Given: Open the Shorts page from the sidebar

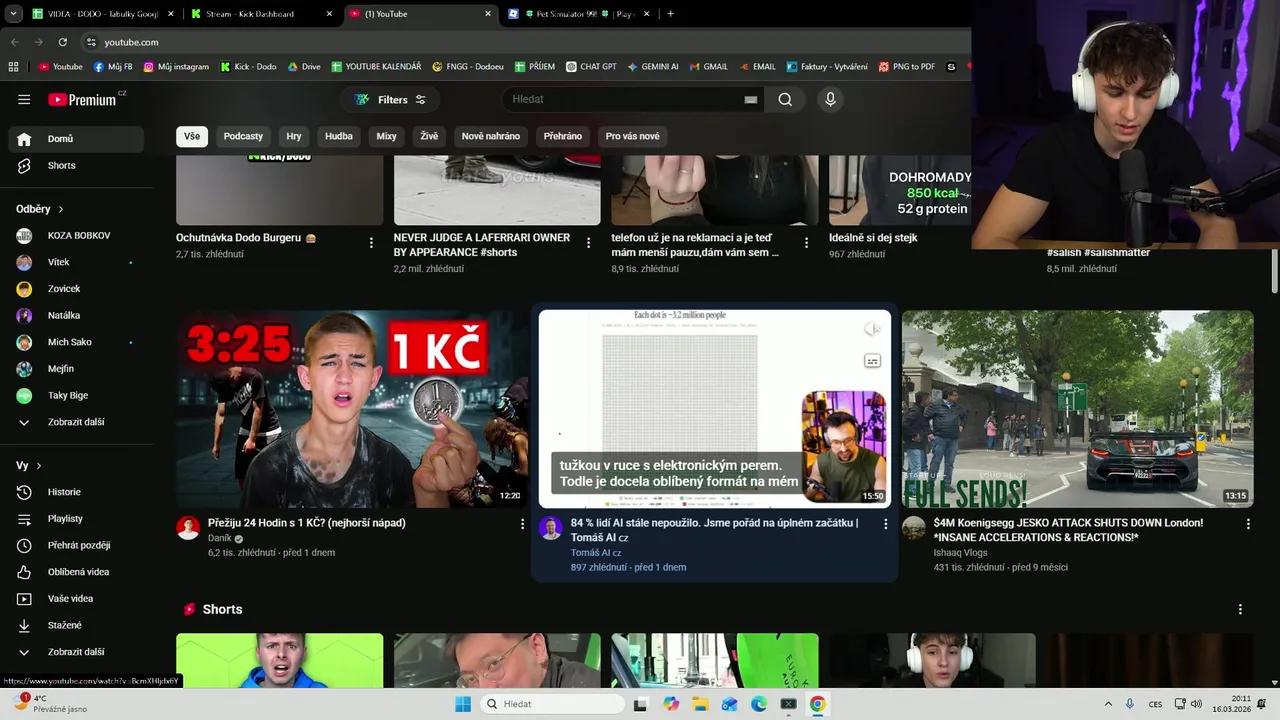Looking at the screenshot, I should pyautogui.click(x=76, y=165).
